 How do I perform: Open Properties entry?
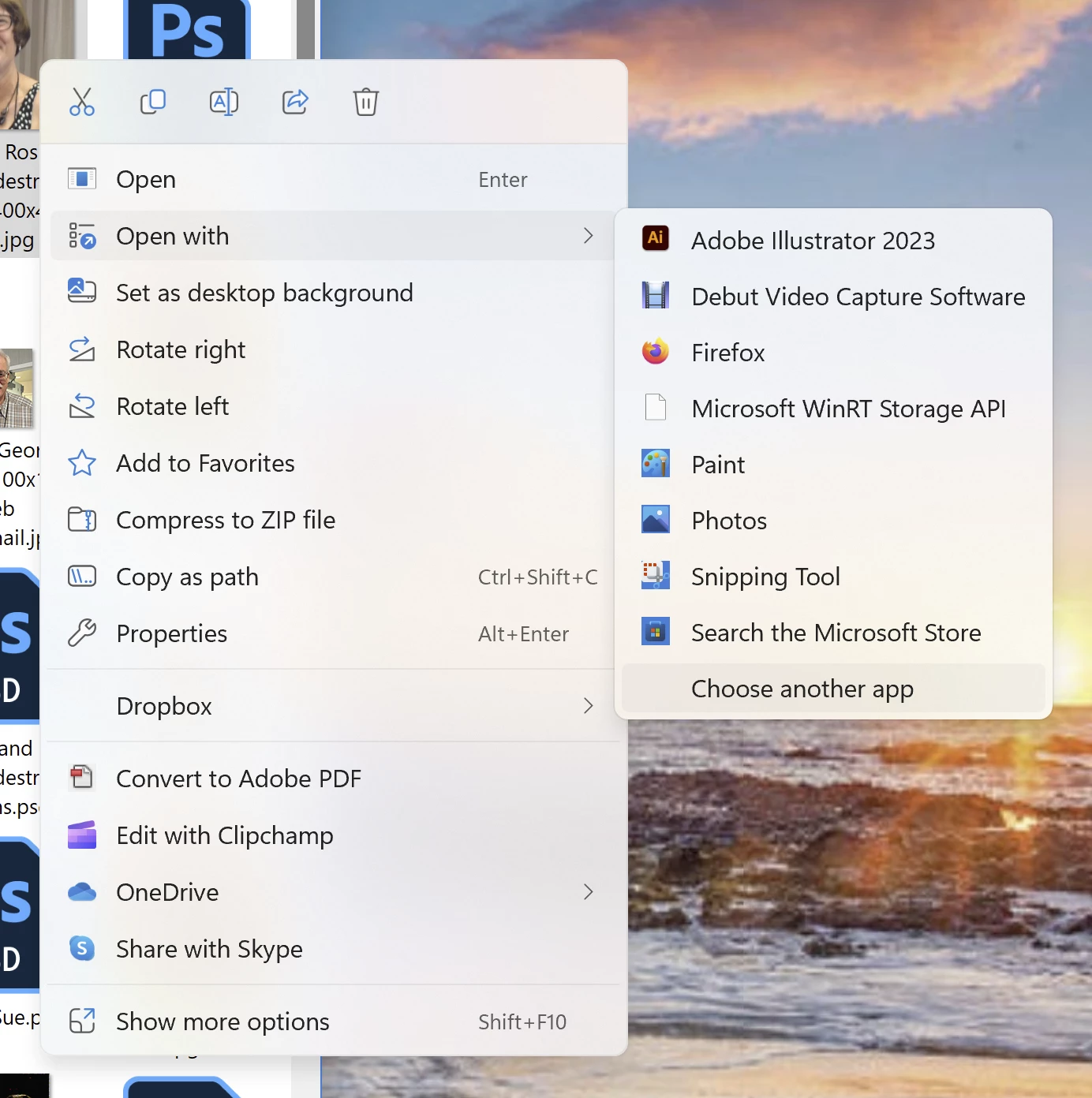(x=334, y=633)
